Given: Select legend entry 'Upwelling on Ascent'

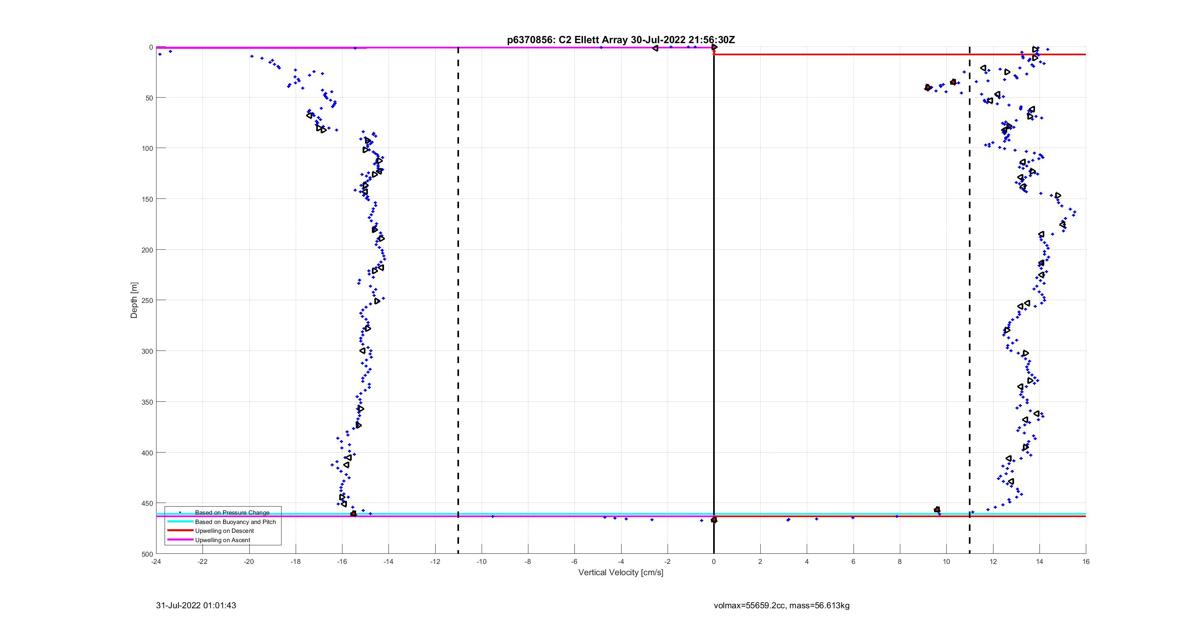Looking at the screenshot, I should [x=222, y=539].
